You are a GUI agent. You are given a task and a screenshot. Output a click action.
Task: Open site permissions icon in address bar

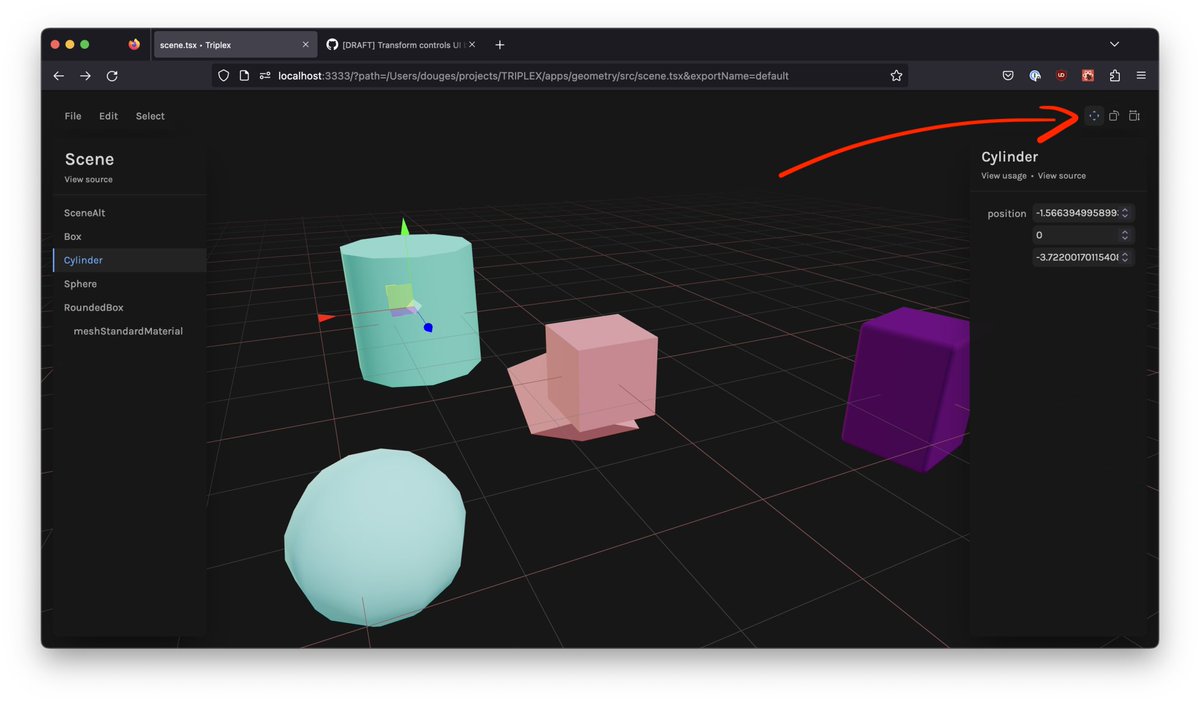coord(265,76)
